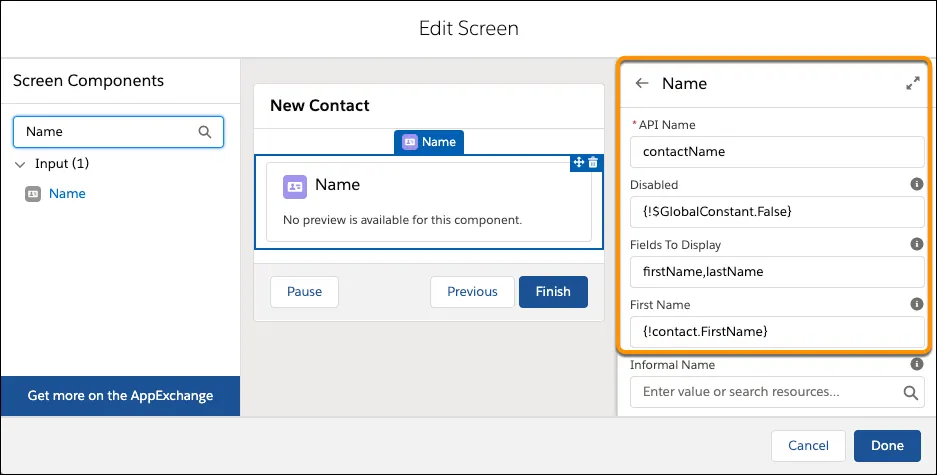
Task: Click search icon in Informal Name field
Action: pos(910,393)
